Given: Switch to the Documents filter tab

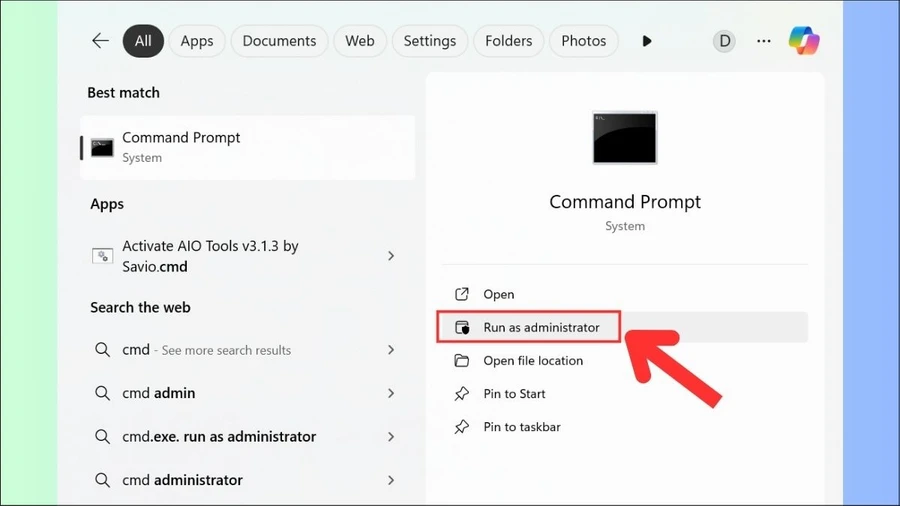Looking at the screenshot, I should 279,41.
